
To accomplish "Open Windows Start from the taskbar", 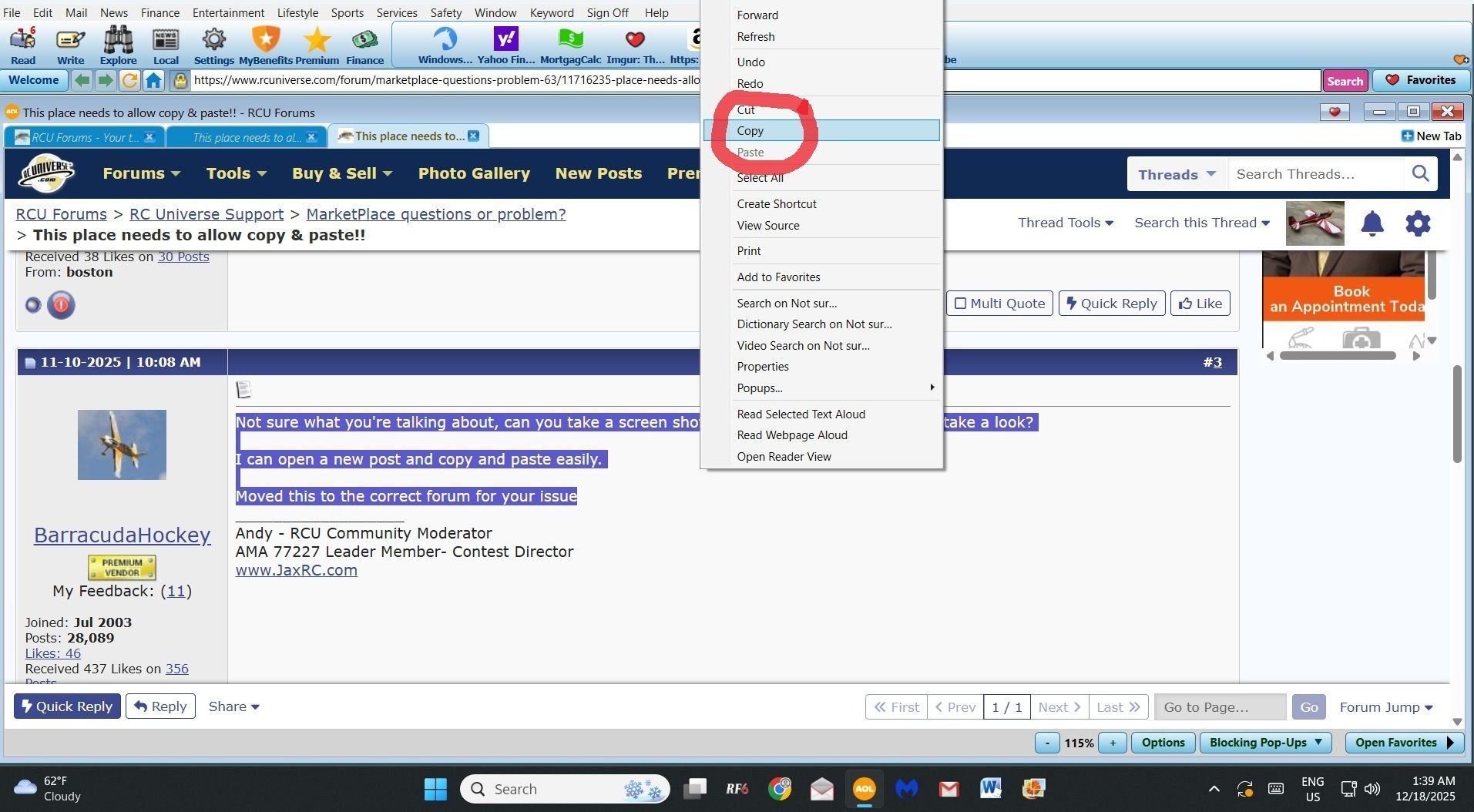I will 435,789.
